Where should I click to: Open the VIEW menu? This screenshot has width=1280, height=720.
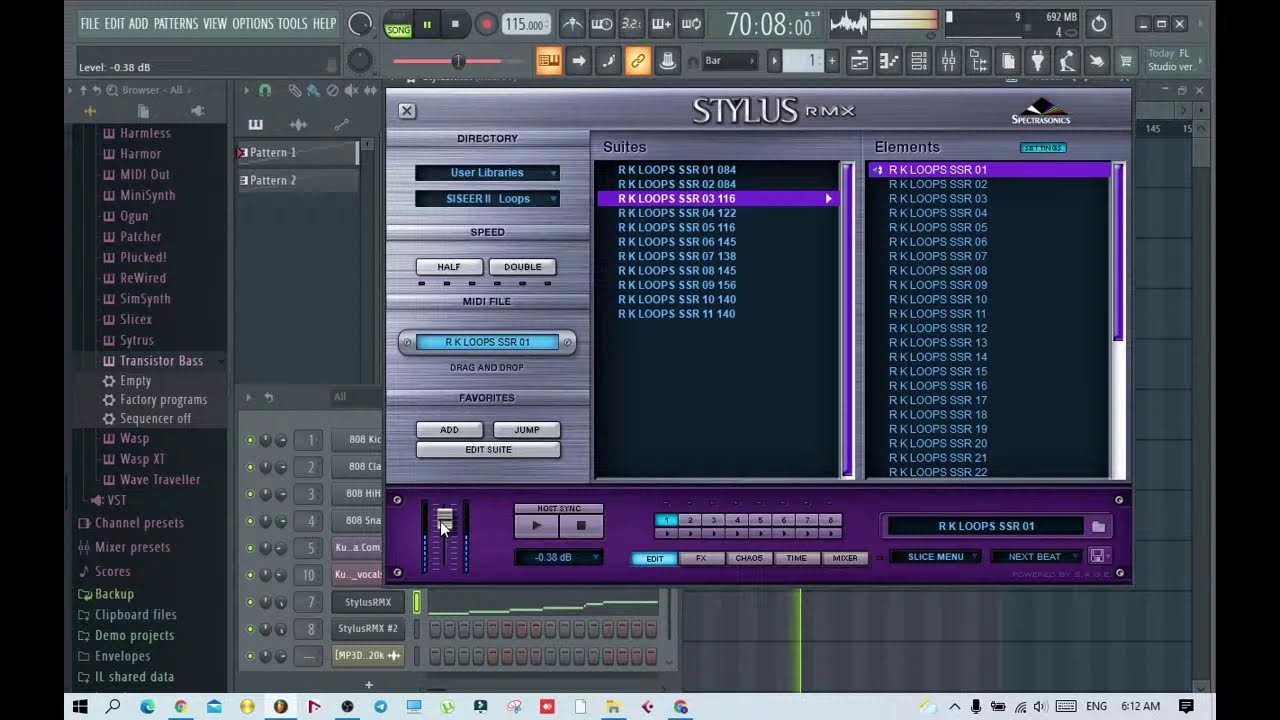(215, 24)
